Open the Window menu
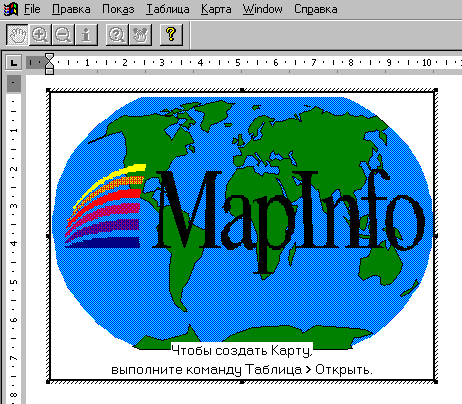The width and height of the screenshot is (462, 404). pos(262,9)
